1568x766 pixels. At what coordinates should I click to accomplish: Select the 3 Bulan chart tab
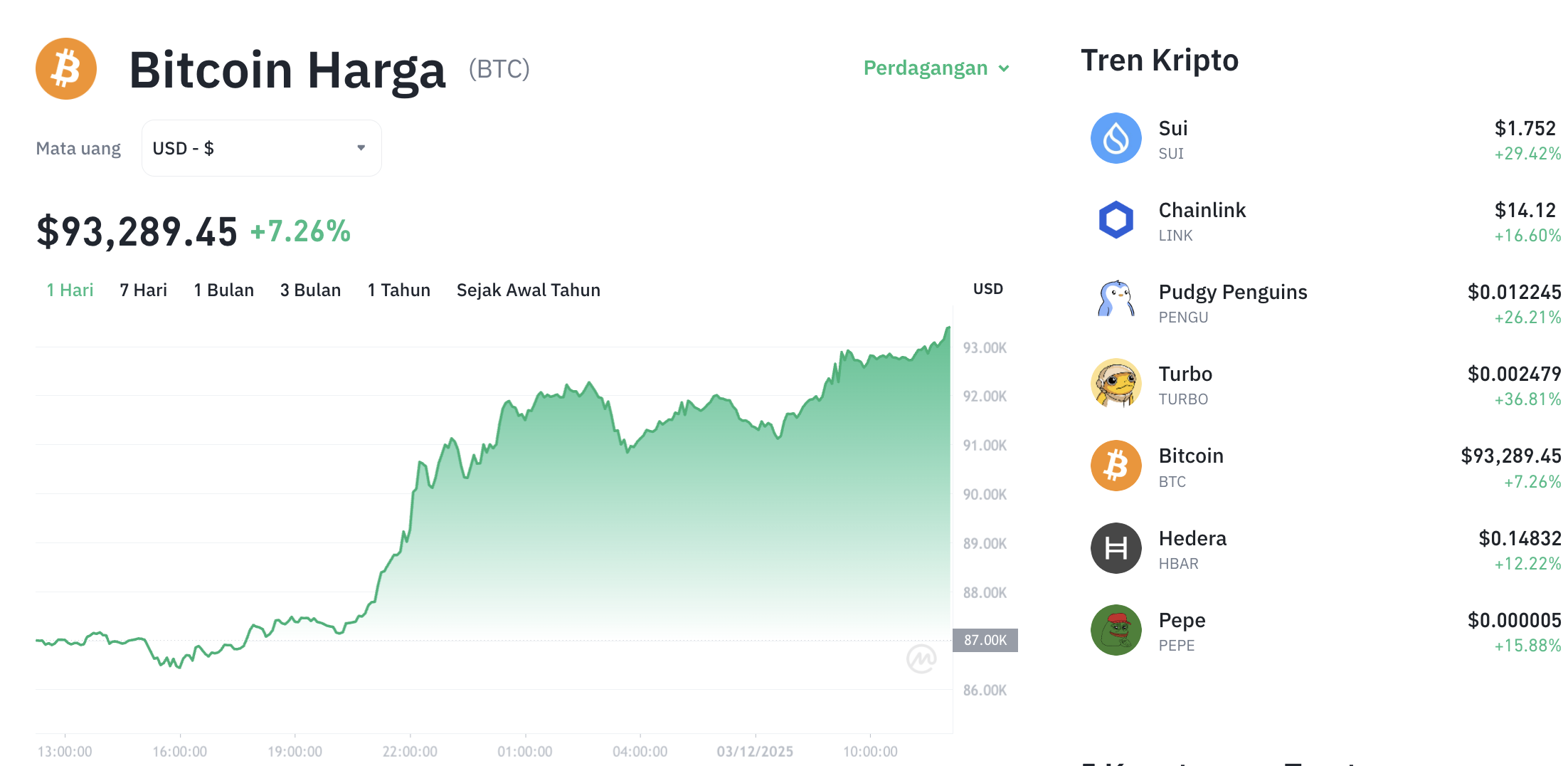point(310,290)
